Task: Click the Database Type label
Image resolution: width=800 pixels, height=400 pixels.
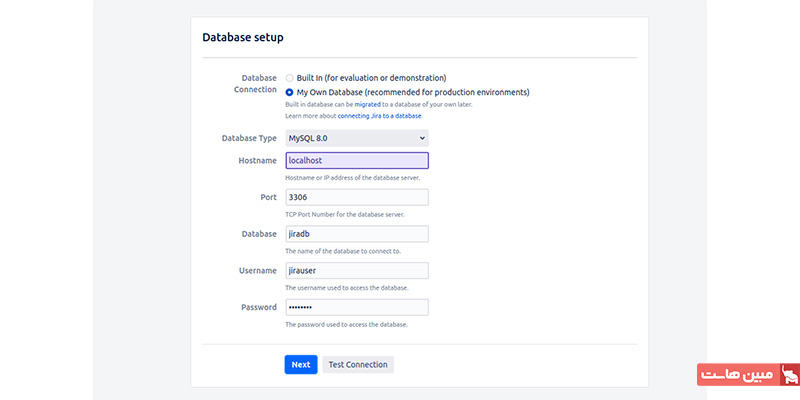Action: 249,138
